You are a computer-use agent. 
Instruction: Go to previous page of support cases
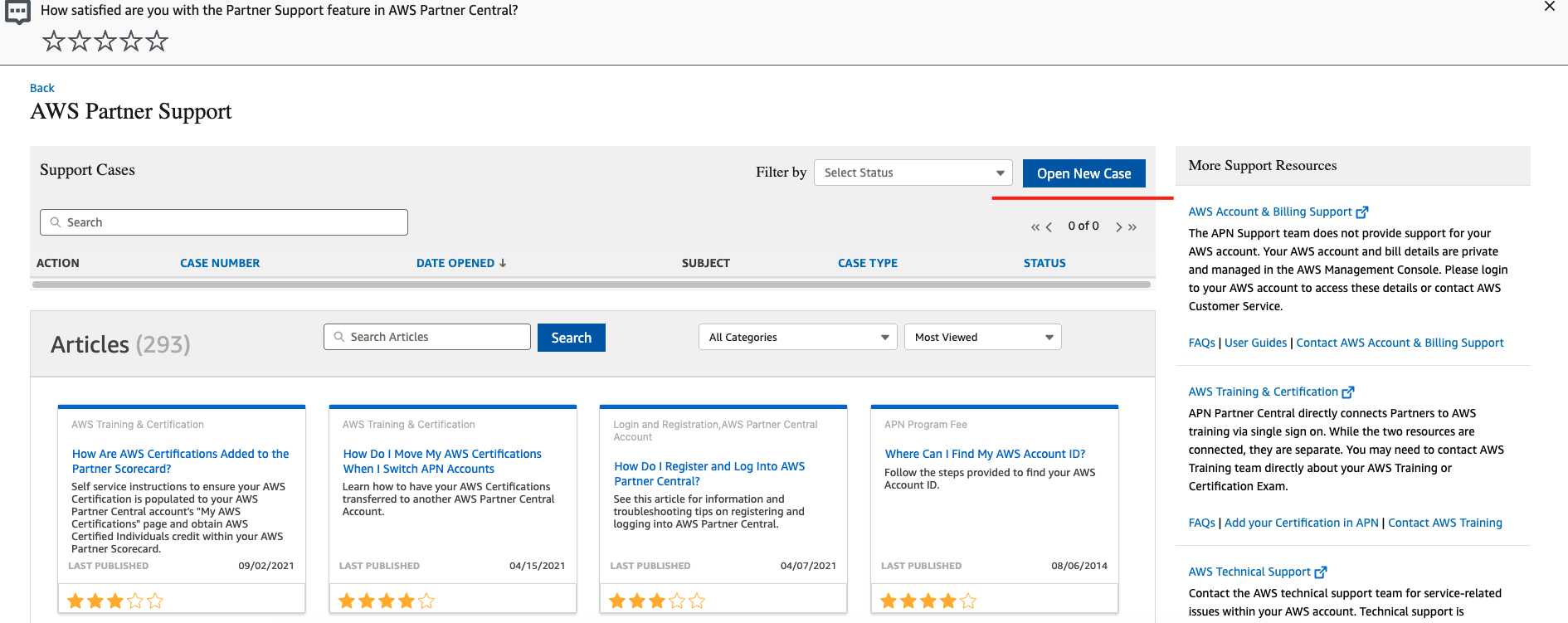(1049, 226)
